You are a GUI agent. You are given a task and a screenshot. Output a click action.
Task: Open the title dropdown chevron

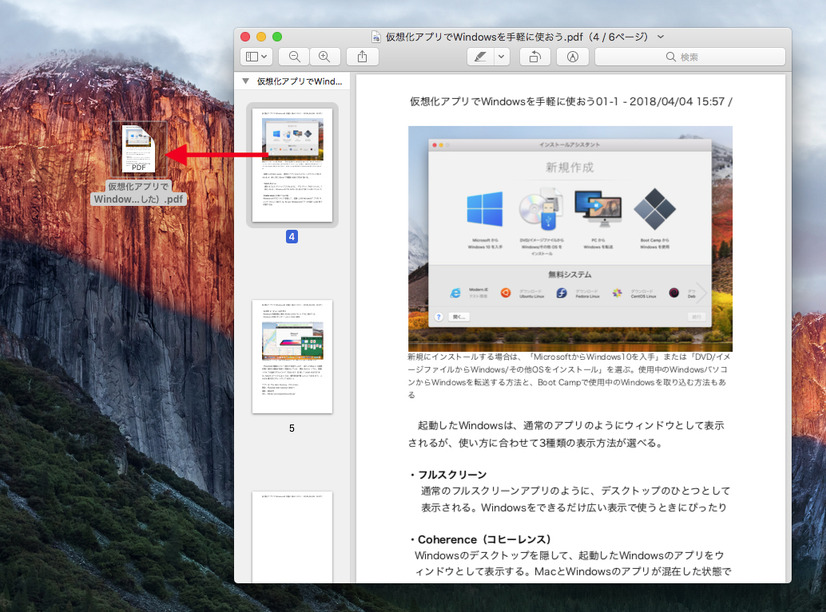(660, 36)
